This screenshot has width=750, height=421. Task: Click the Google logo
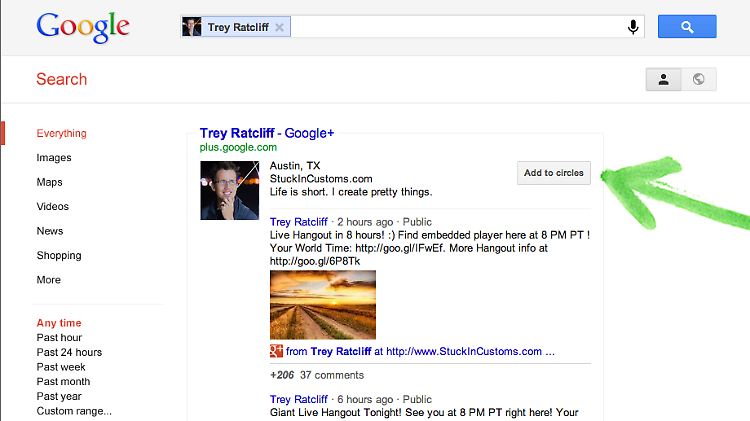[x=83, y=27]
